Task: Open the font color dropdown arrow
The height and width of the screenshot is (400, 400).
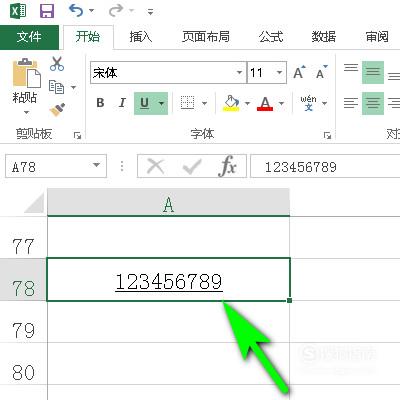Action: (x=282, y=103)
